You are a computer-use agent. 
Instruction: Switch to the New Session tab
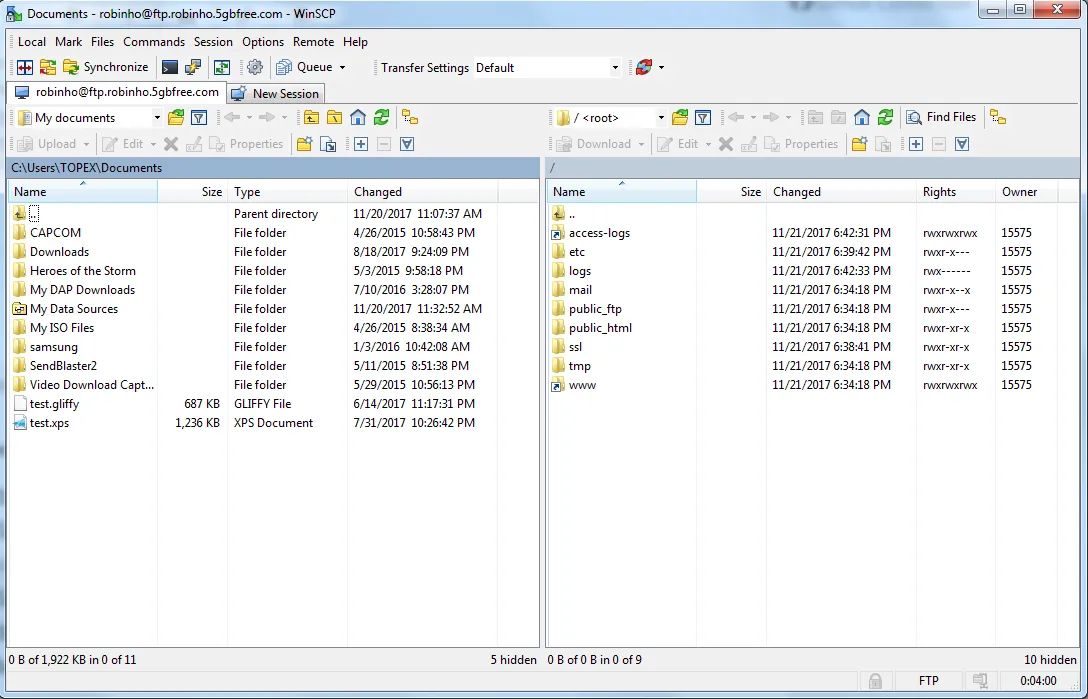(276, 94)
